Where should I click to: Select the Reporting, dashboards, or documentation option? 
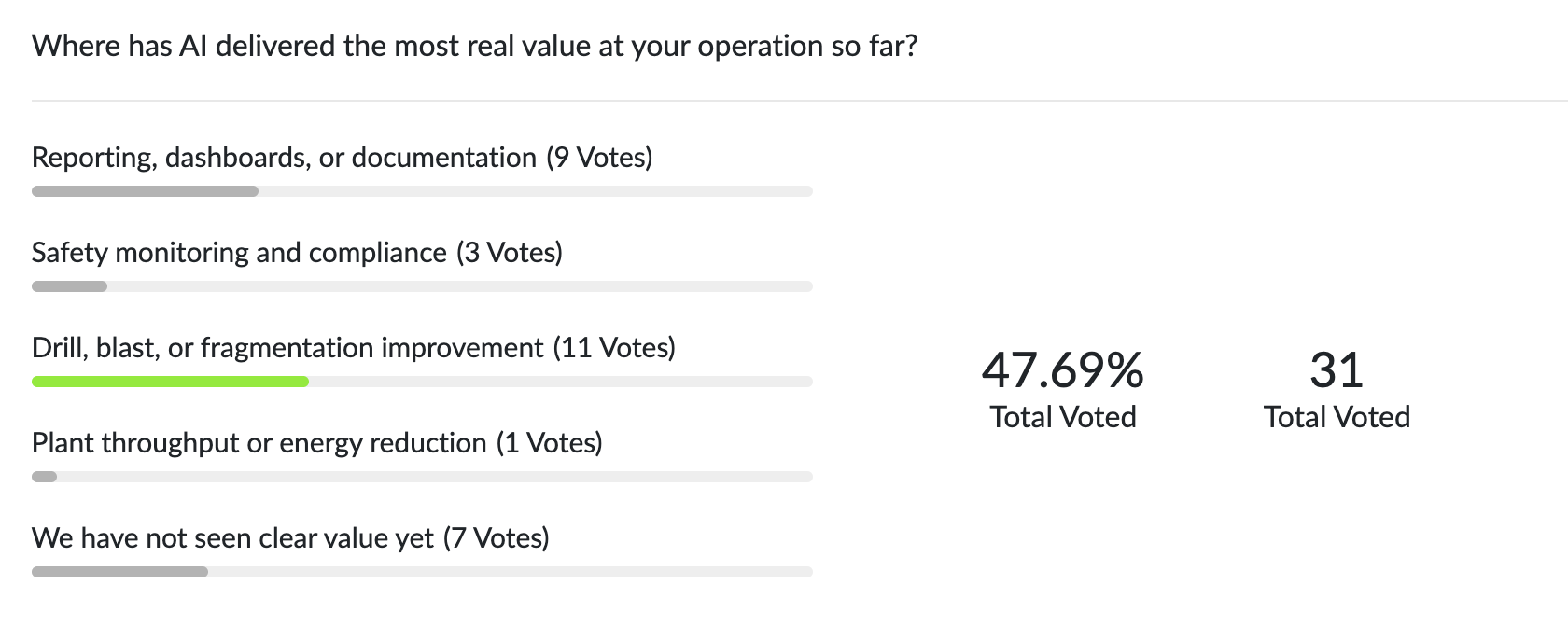tap(284, 158)
